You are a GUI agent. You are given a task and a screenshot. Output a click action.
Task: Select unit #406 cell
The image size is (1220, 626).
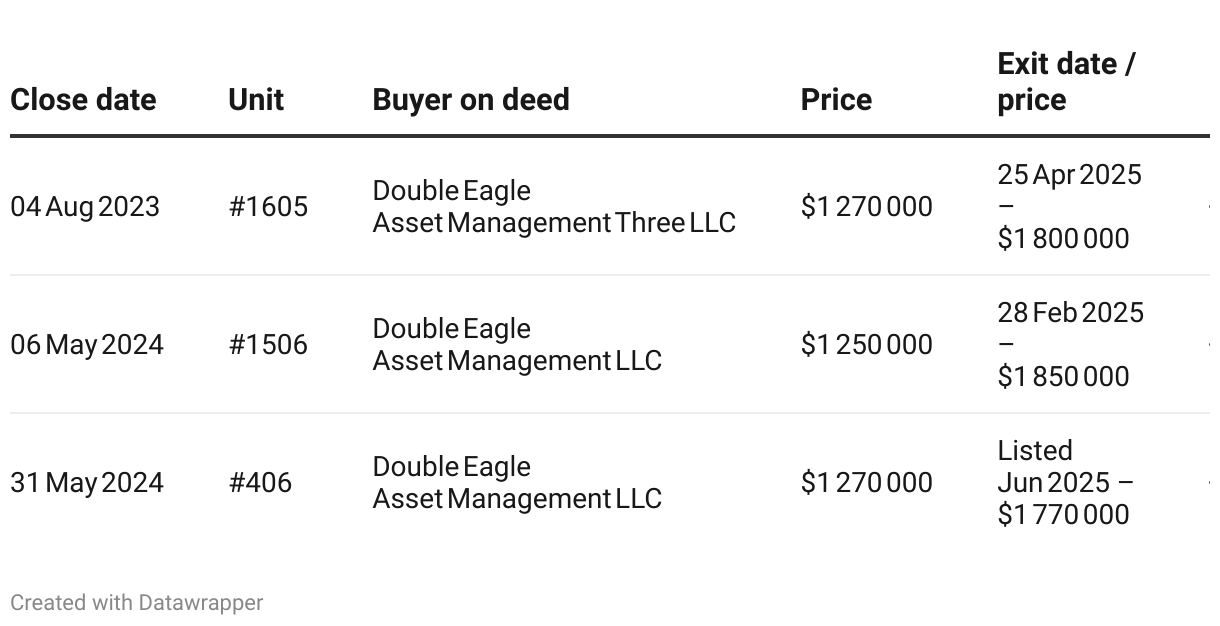tap(260, 483)
